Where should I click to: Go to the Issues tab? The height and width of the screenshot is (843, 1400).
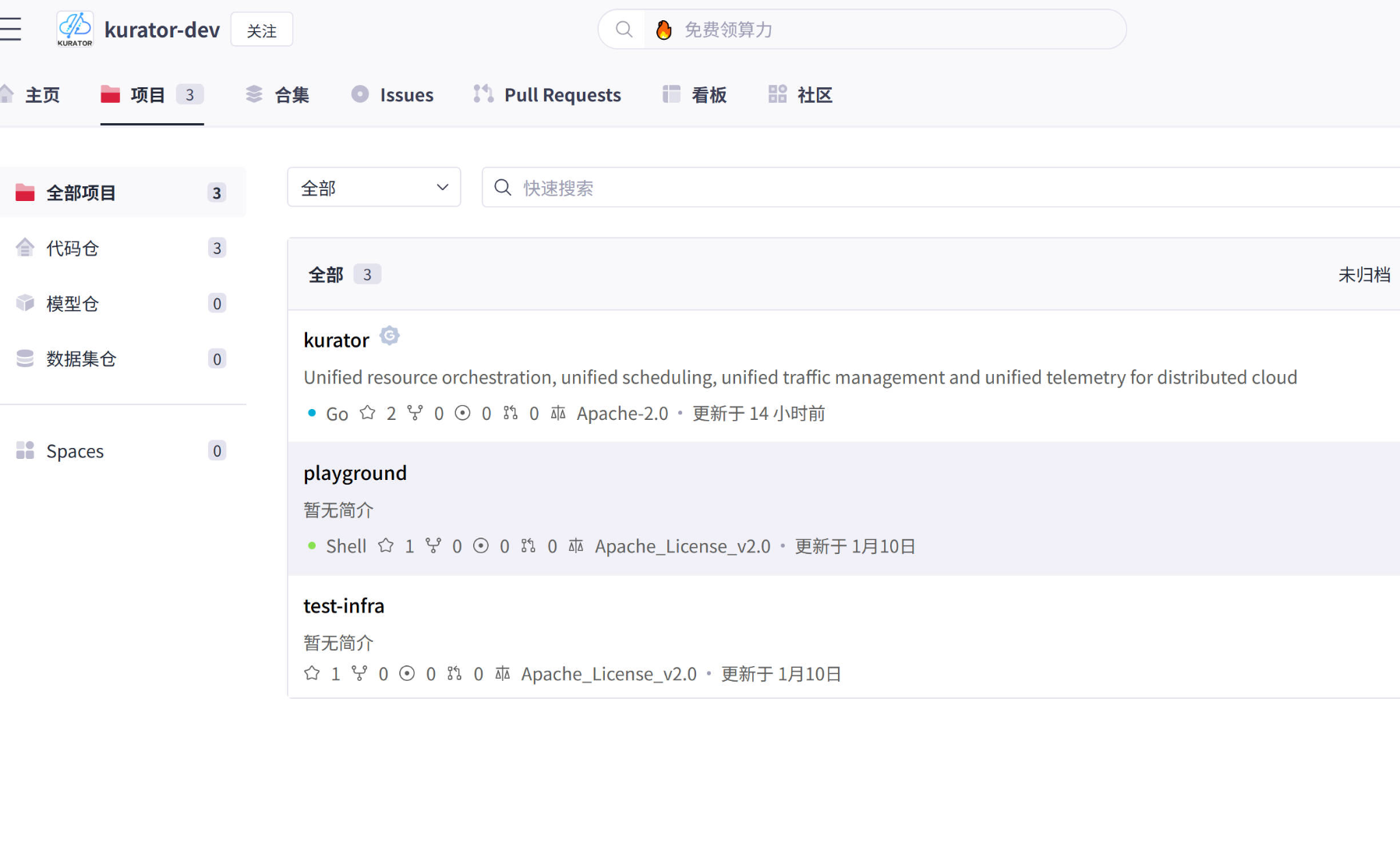(x=392, y=95)
